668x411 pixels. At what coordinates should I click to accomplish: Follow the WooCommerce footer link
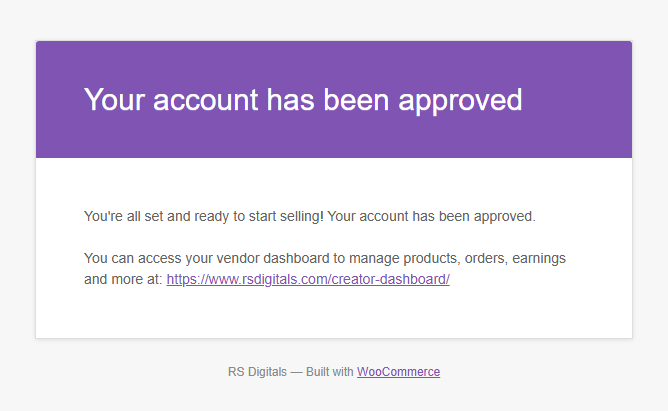398,372
